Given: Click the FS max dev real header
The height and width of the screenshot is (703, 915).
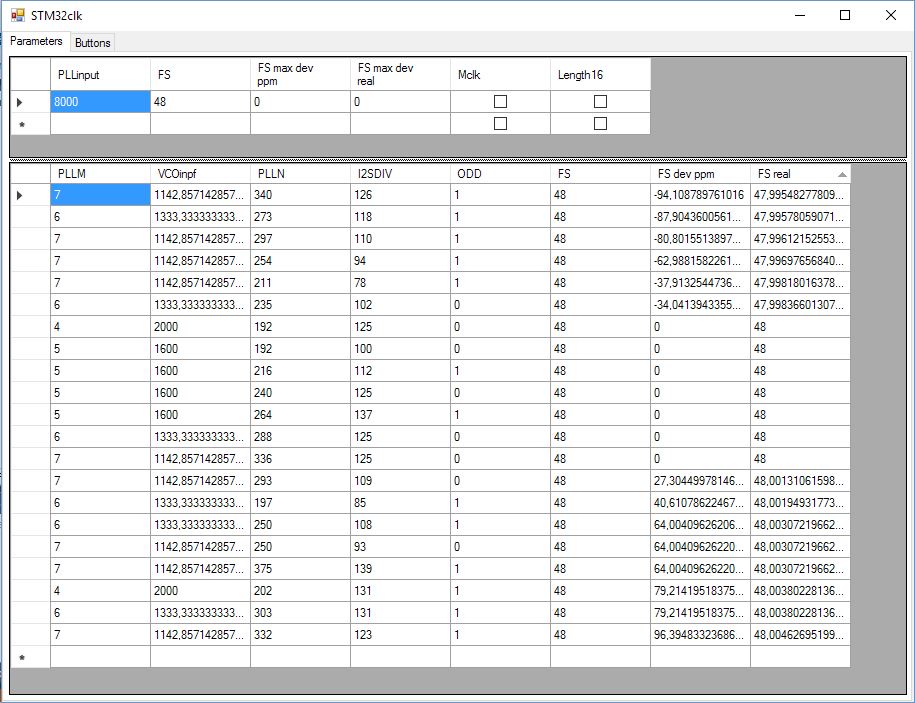Looking at the screenshot, I should 400,74.
